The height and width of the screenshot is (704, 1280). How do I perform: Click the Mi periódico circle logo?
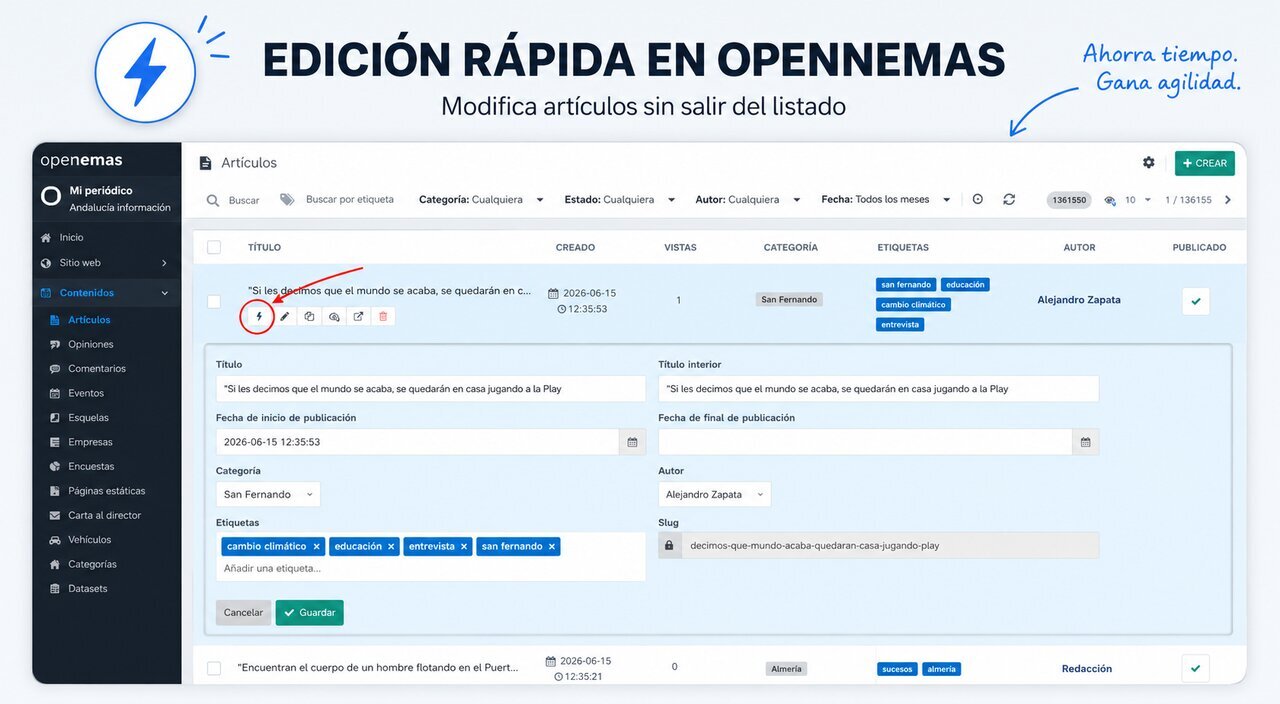pyautogui.click(x=51, y=197)
